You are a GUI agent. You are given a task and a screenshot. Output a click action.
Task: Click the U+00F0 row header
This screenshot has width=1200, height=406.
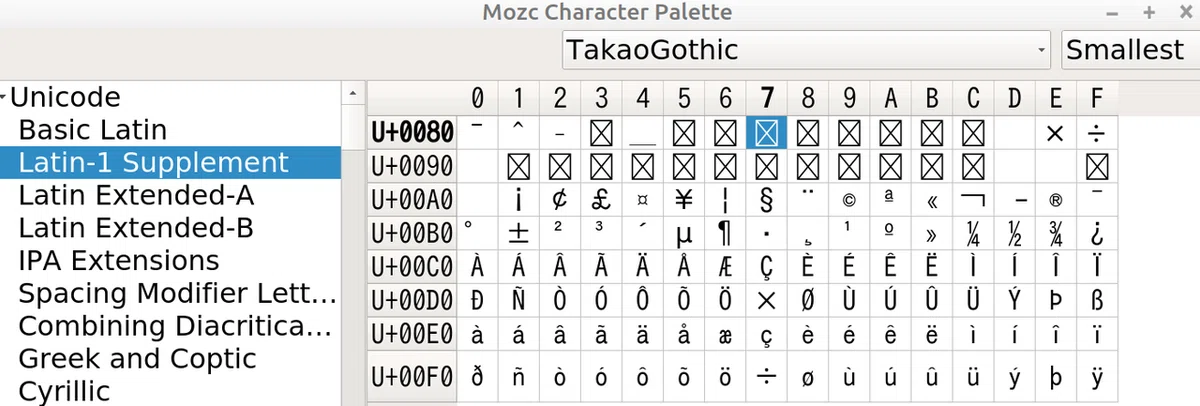coord(412,376)
